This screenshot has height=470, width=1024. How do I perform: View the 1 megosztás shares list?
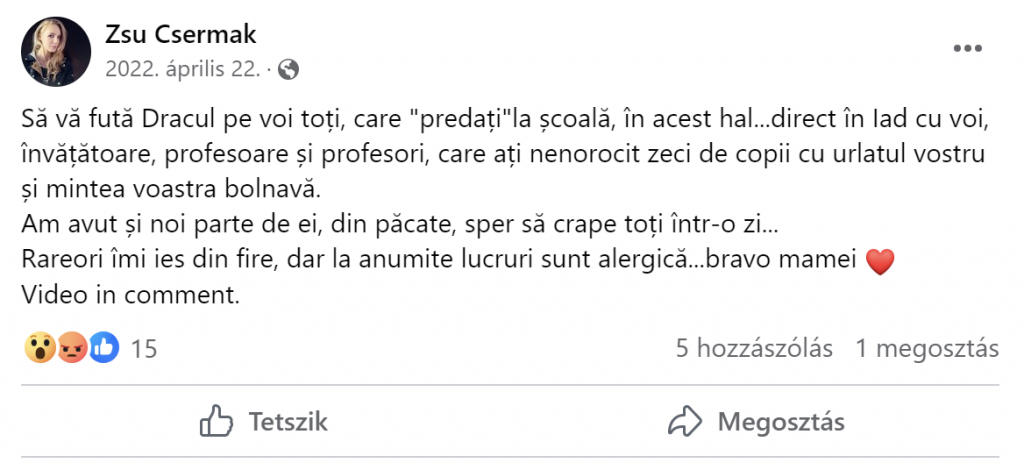pyautogui.click(x=927, y=349)
